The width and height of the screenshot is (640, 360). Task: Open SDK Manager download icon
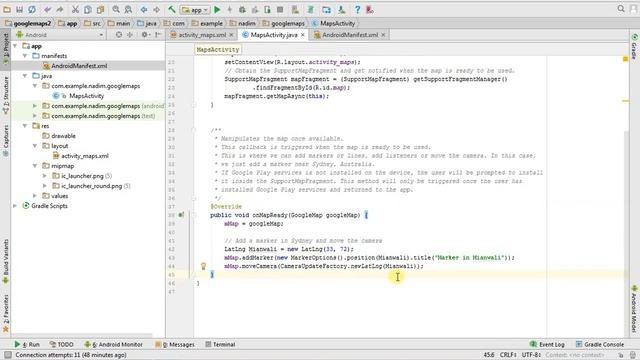click(x=342, y=9)
